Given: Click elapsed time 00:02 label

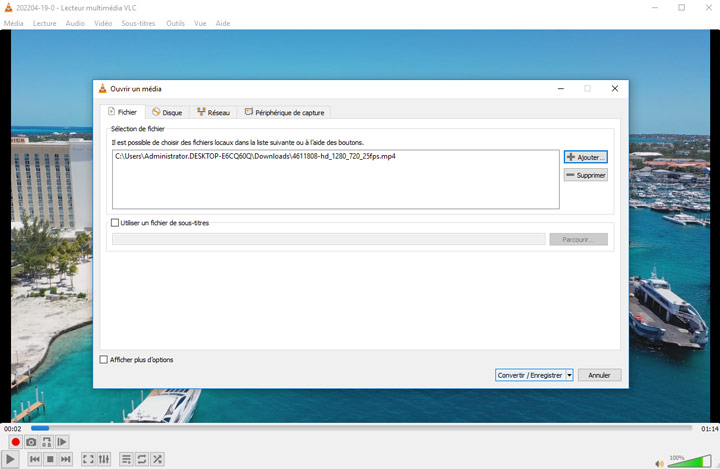Looking at the screenshot, I should (x=12, y=429).
